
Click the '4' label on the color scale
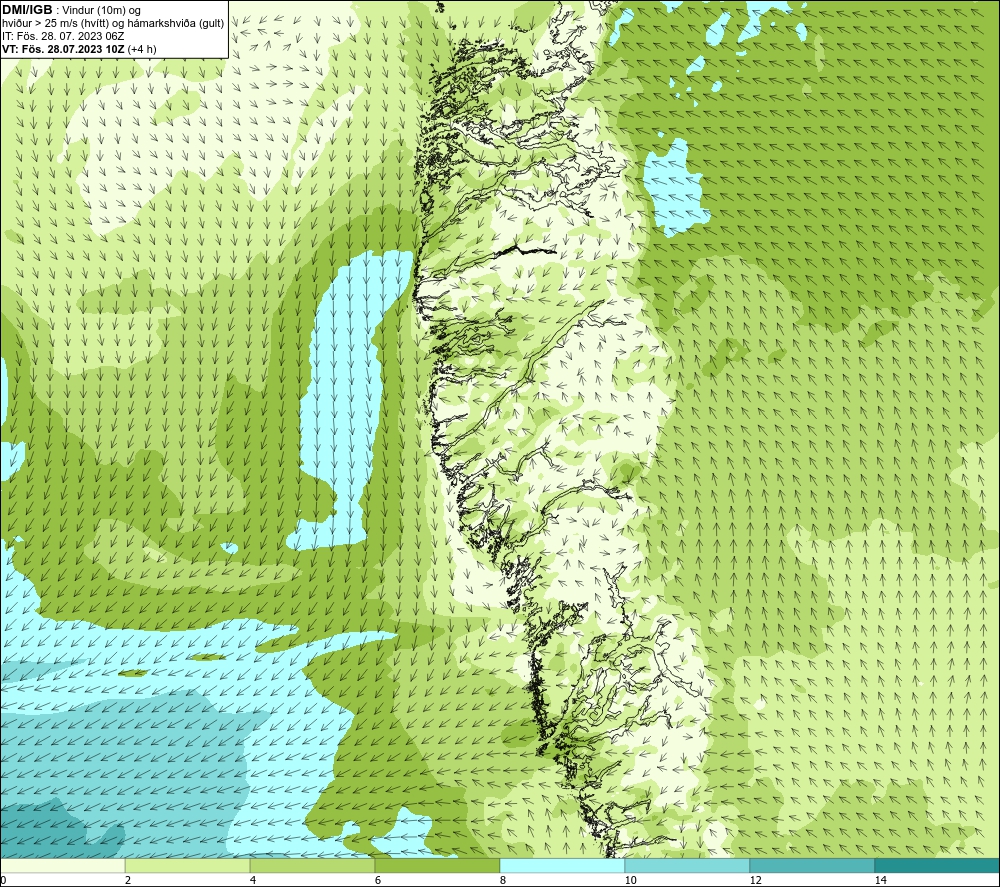point(253,881)
